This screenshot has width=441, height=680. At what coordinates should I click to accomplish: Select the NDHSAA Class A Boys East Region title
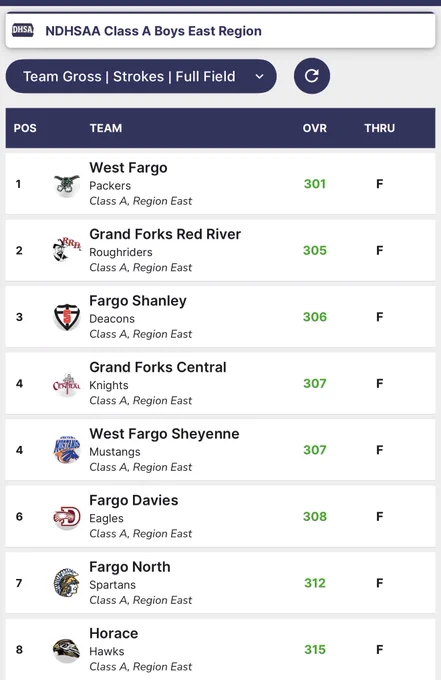(x=154, y=31)
